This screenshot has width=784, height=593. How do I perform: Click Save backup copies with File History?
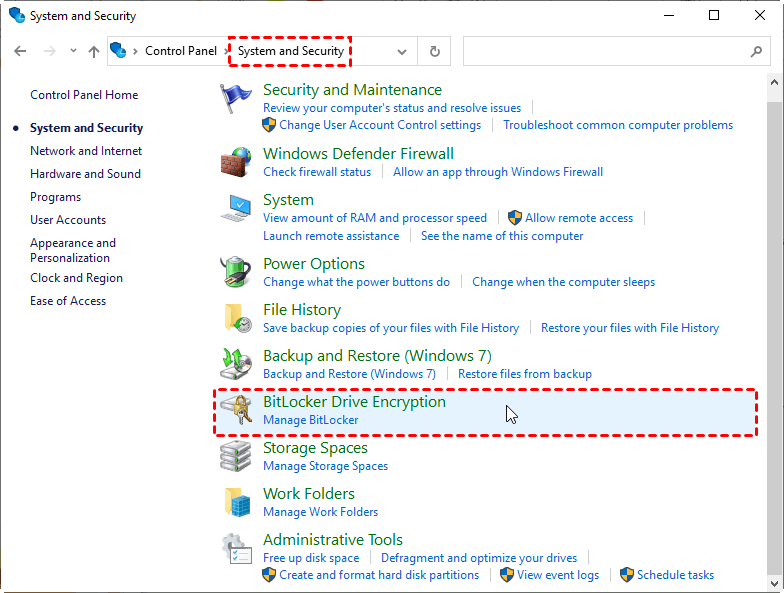click(391, 328)
